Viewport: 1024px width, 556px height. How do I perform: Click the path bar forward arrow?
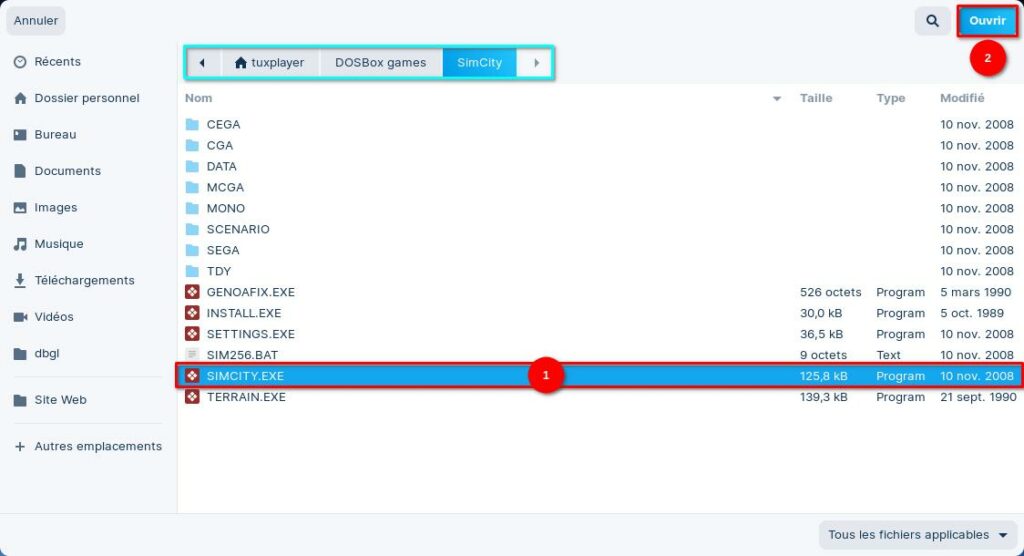click(x=536, y=63)
